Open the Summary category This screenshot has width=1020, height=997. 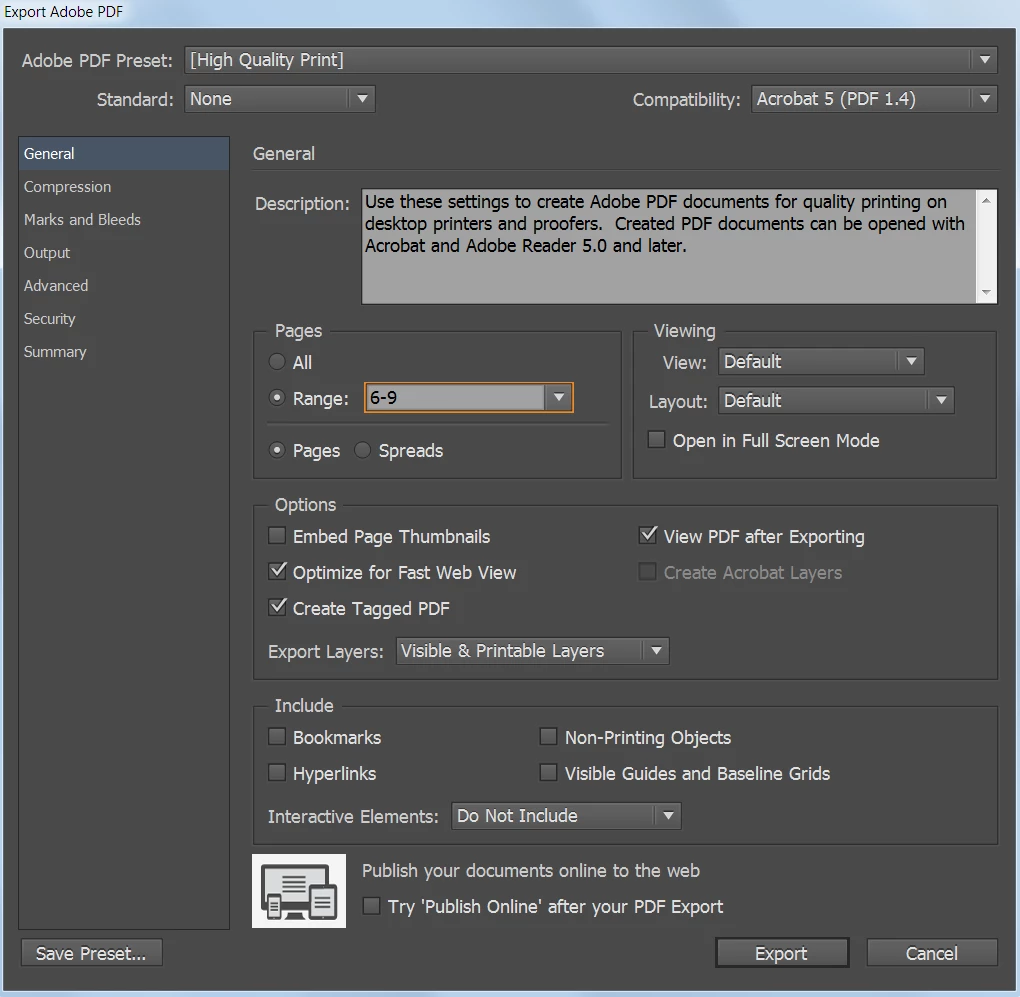pyautogui.click(x=124, y=352)
